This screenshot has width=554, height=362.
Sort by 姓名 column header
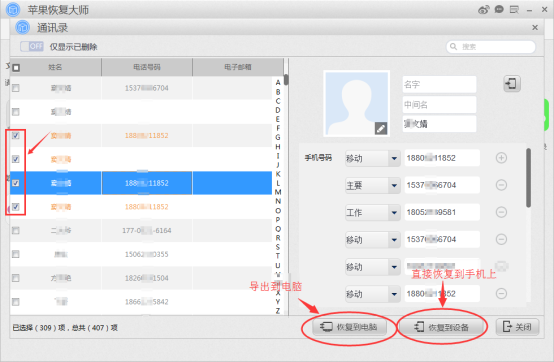55,67
